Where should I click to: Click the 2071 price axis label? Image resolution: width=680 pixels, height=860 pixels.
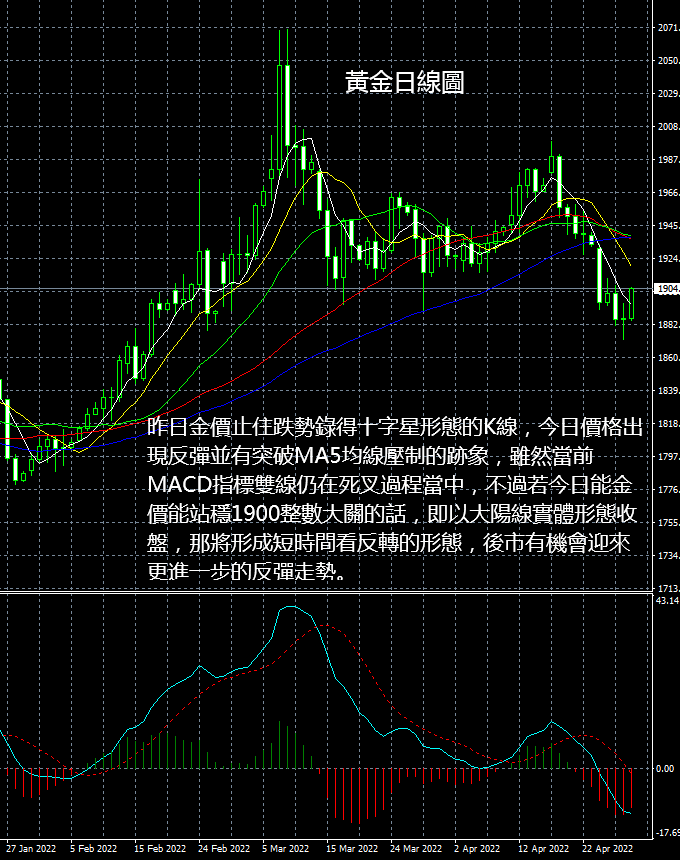[668, 27]
